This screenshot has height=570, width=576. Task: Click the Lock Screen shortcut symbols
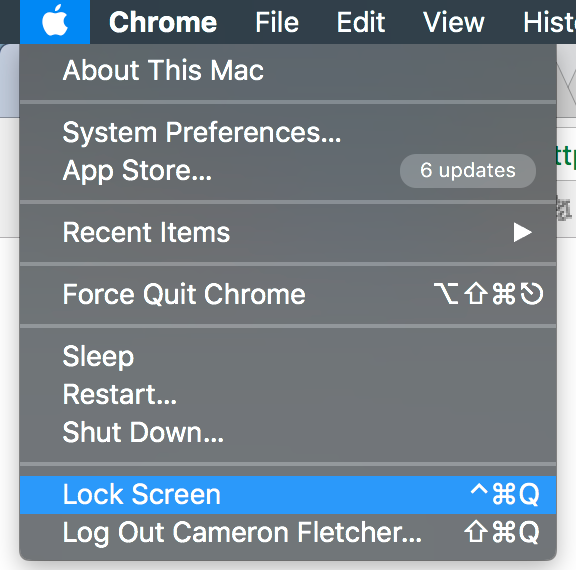(505, 494)
